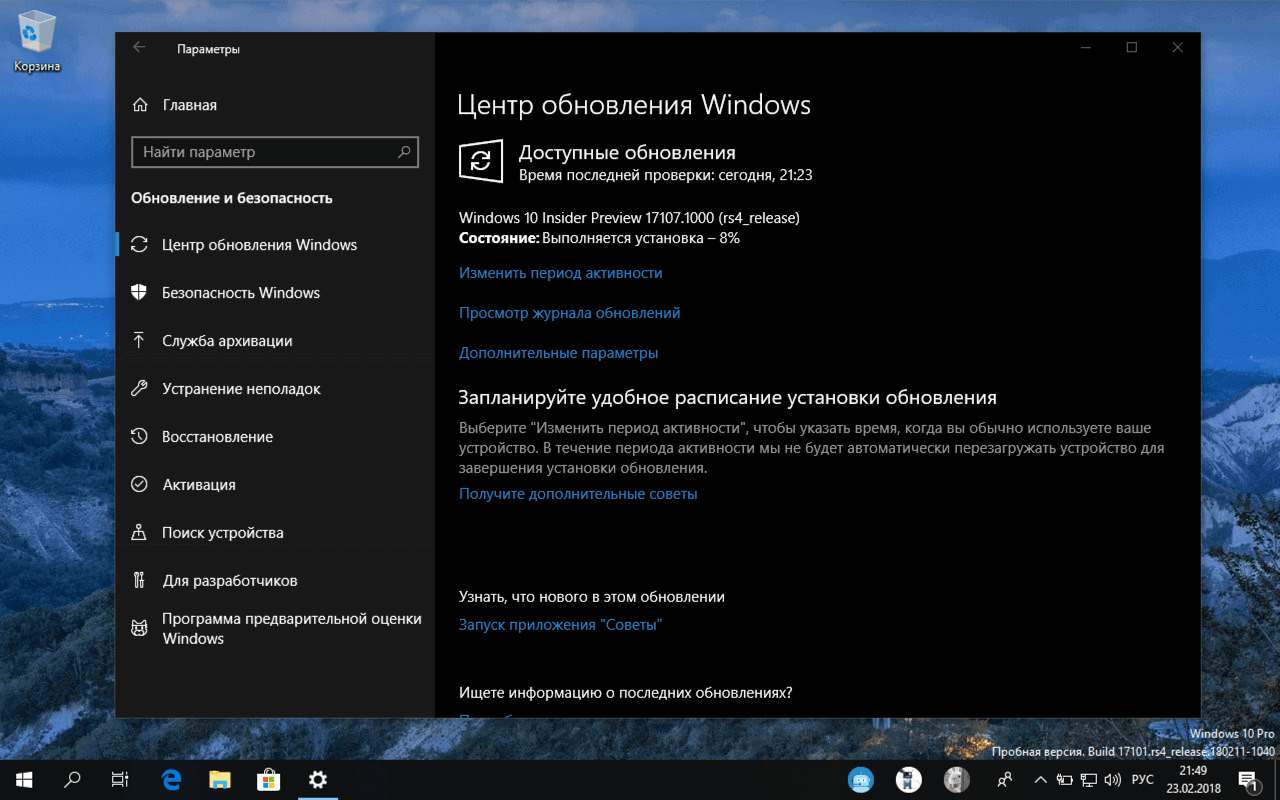Maximize the Параметры window
Image resolution: width=1280 pixels, height=800 pixels.
coord(1132,48)
